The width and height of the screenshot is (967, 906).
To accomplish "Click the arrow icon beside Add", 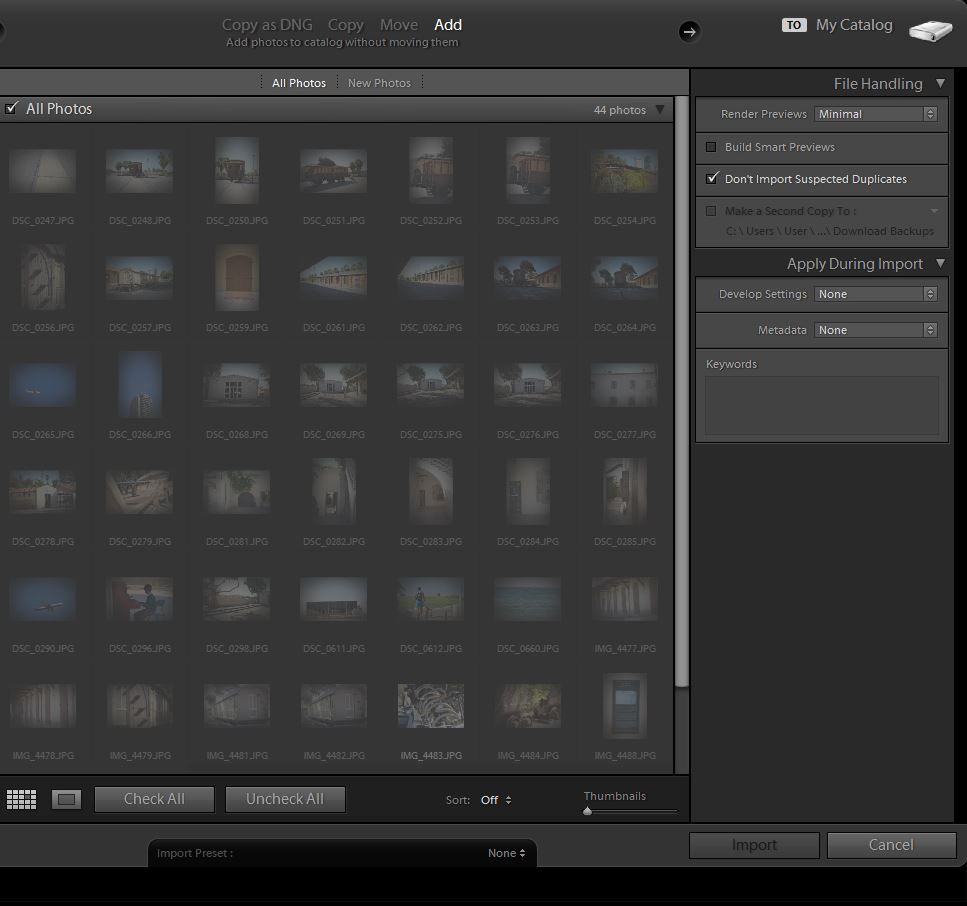I will [689, 32].
